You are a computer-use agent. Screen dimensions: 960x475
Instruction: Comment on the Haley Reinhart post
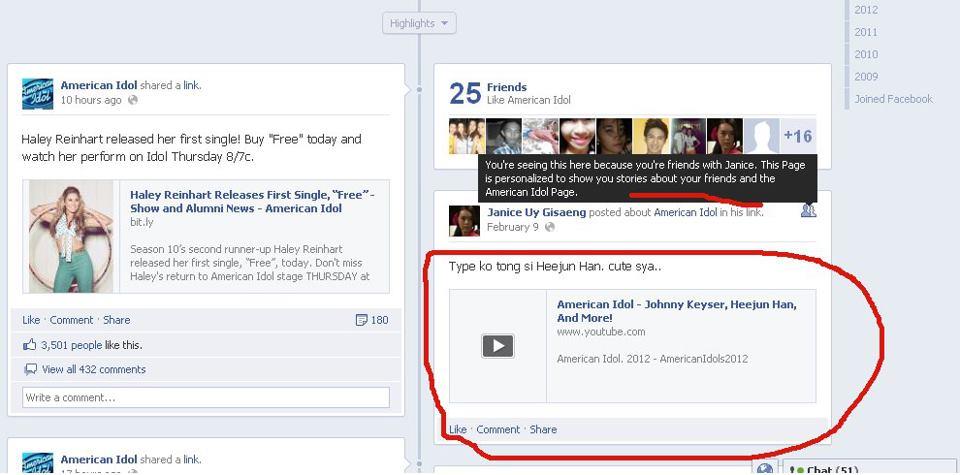tap(72, 320)
